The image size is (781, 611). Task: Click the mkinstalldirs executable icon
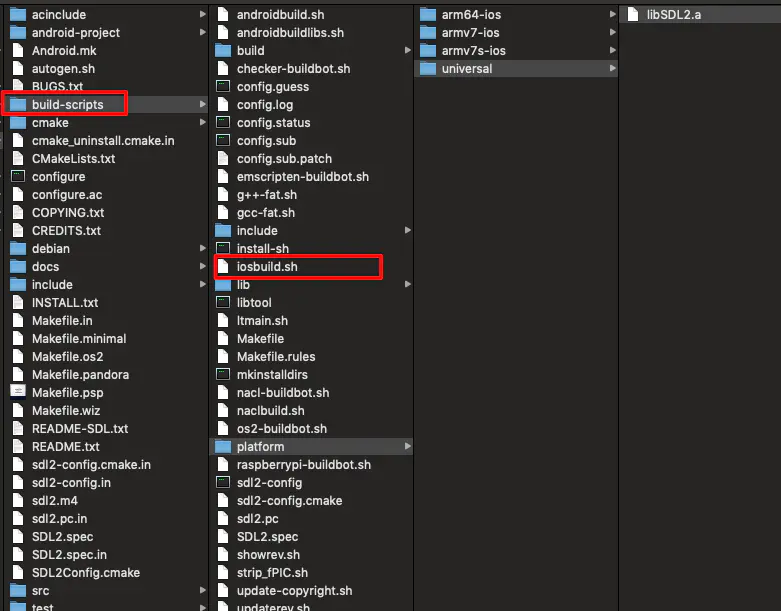click(x=223, y=374)
